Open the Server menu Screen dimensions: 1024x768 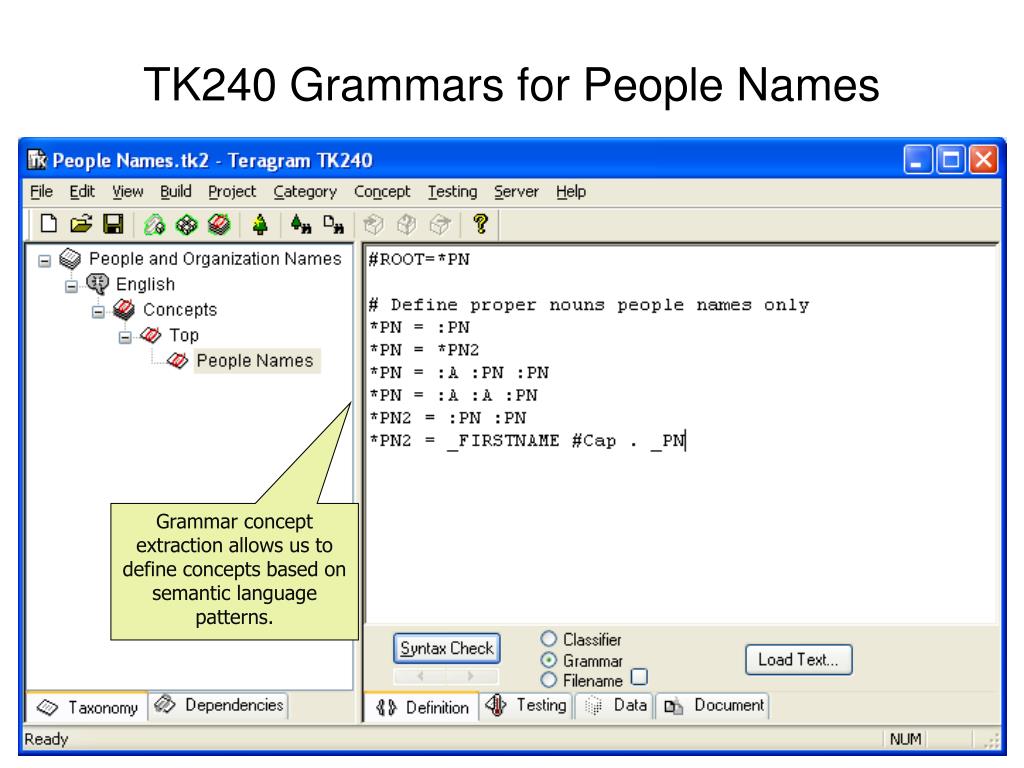coord(517,192)
